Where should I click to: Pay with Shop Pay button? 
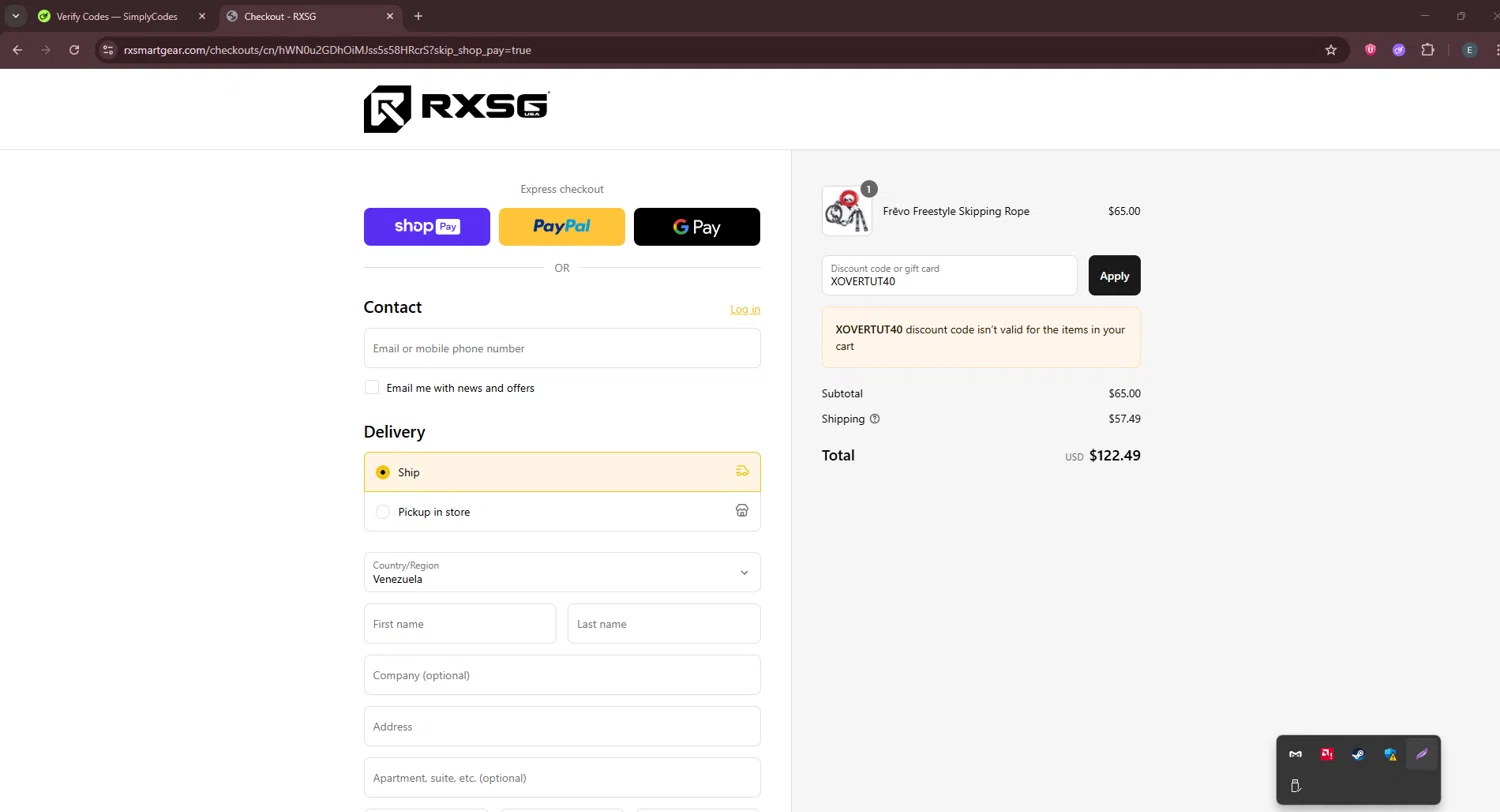pyautogui.click(x=427, y=227)
